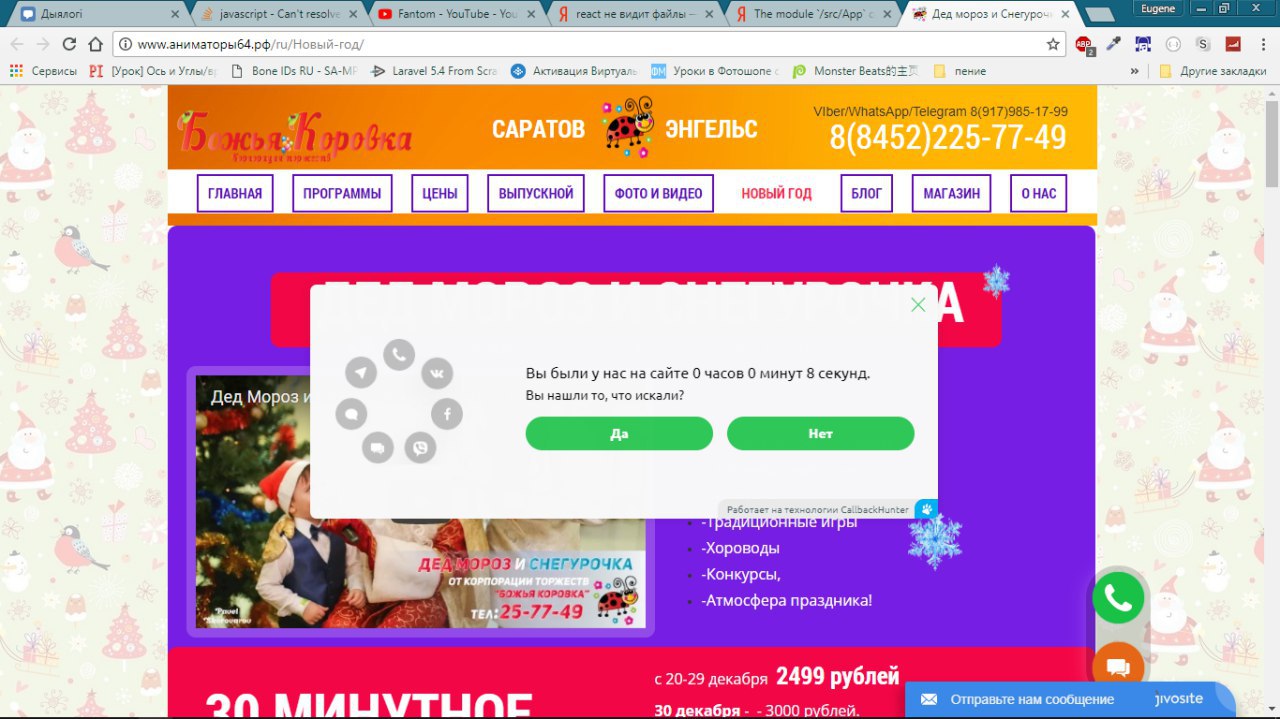The width and height of the screenshot is (1280, 719).
Task: Click the browser Forward arrow
Action: tap(43, 44)
